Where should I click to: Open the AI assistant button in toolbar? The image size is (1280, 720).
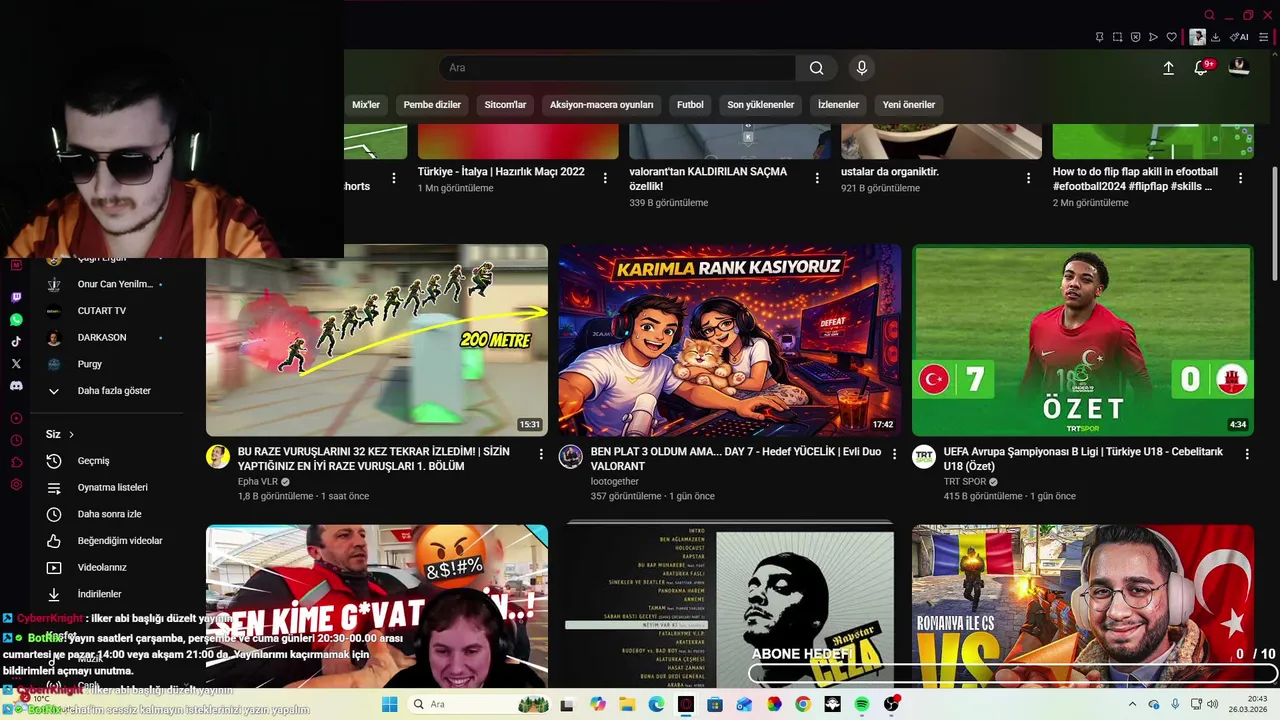pos(1239,37)
